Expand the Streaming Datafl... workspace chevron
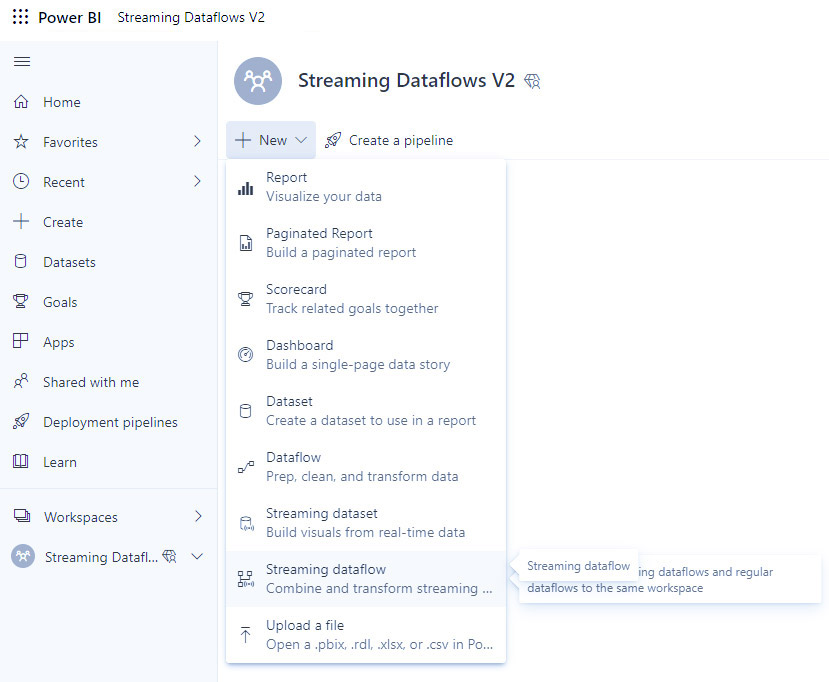Viewport: 829px width, 682px height. coord(197,556)
